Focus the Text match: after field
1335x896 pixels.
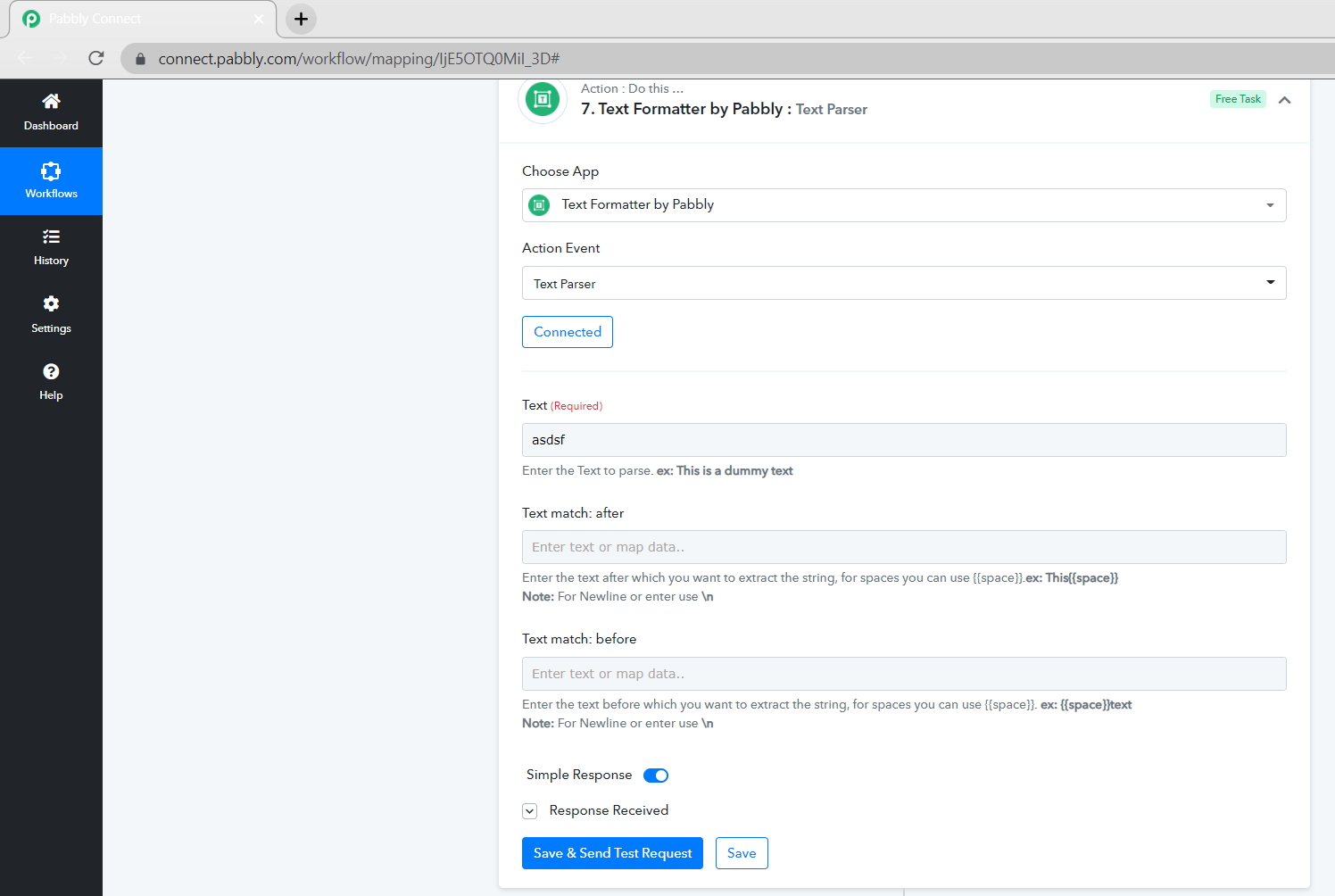[x=904, y=547]
